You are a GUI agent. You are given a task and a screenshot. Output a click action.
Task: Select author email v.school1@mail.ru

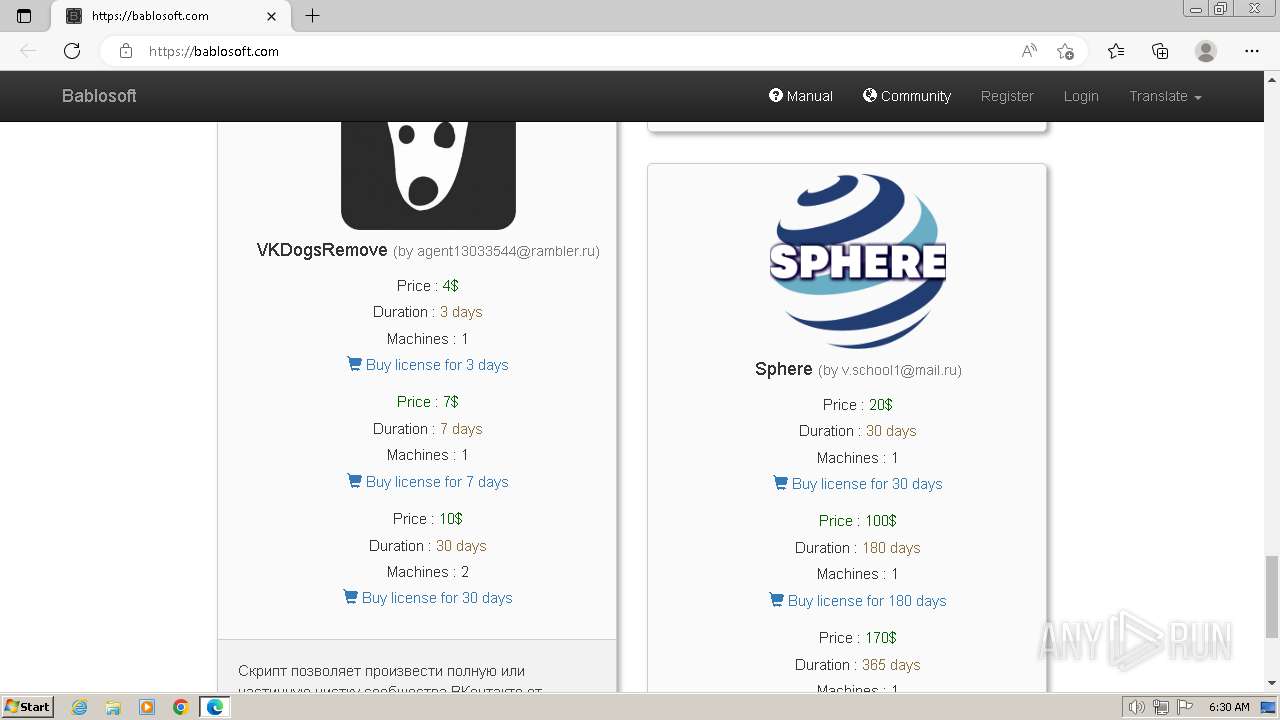pos(900,370)
